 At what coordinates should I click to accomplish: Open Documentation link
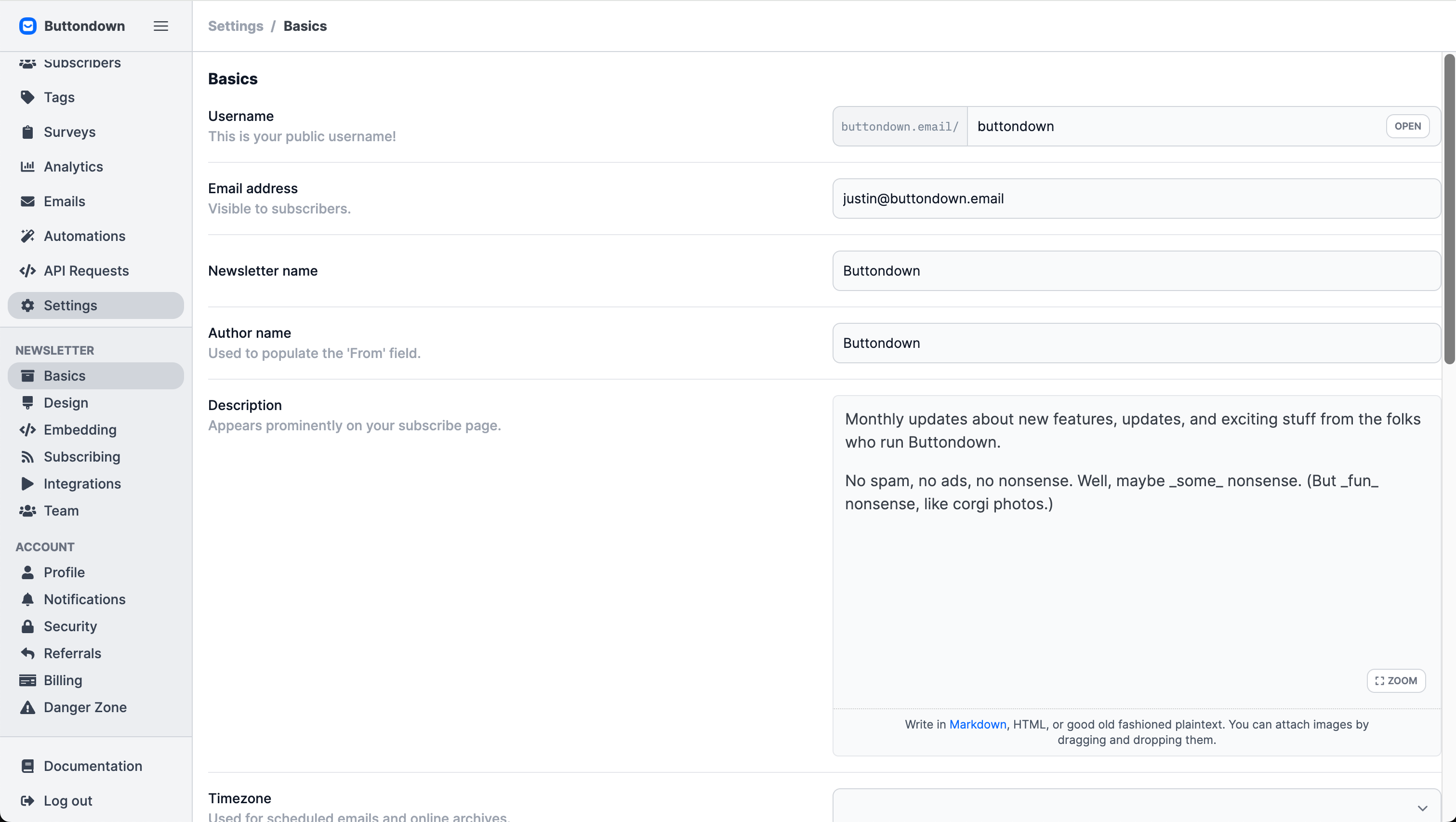point(96,766)
